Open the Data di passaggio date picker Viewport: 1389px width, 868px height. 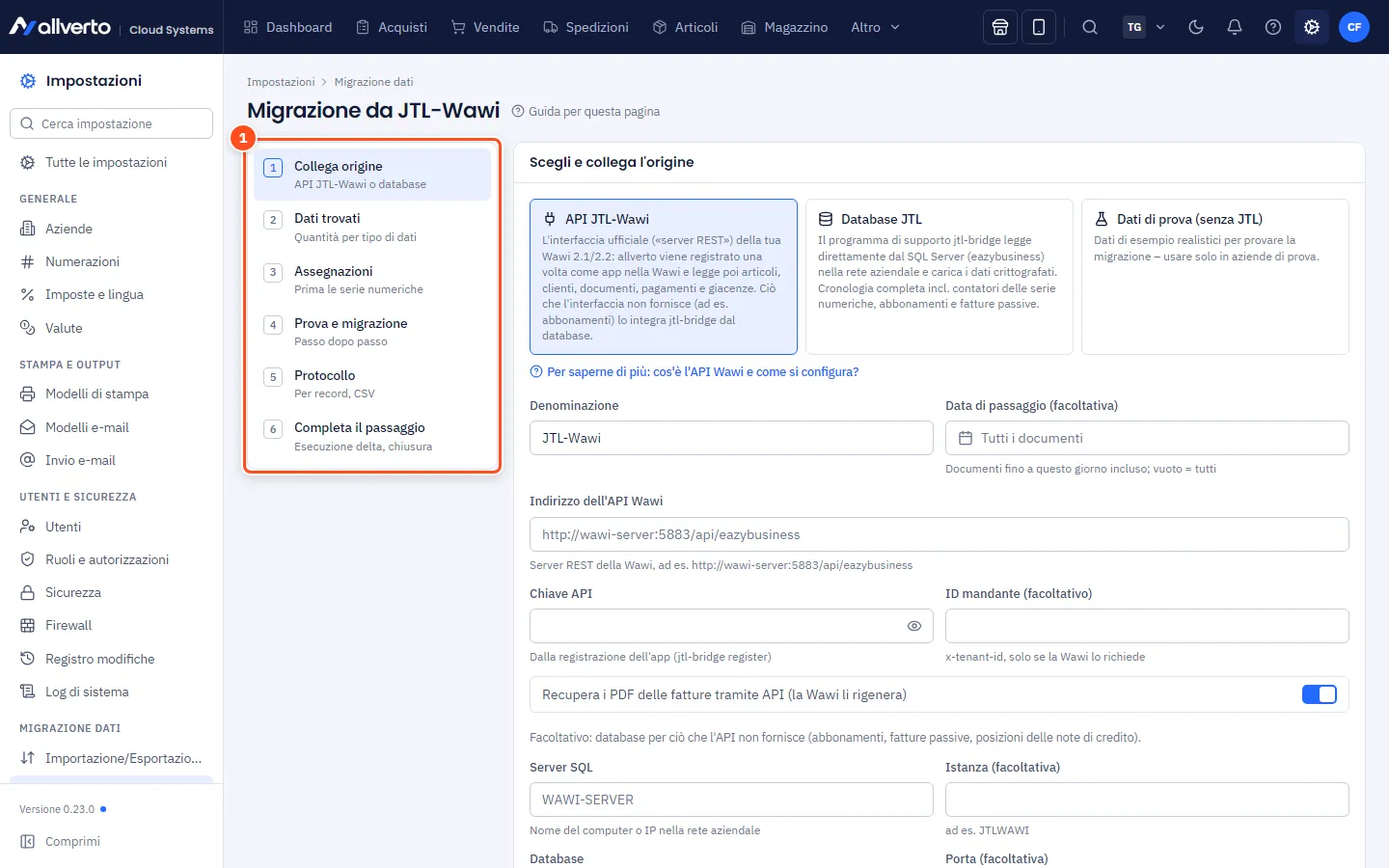(x=1147, y=438)
